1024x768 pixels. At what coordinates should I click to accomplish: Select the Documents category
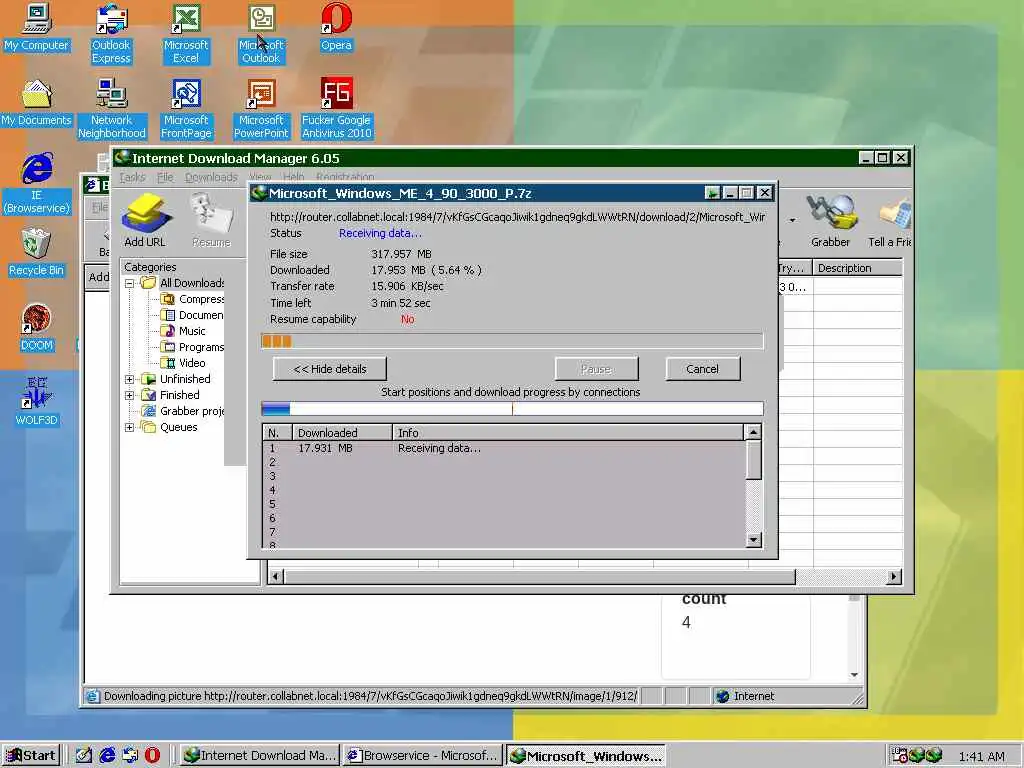(x=192, y=315)
